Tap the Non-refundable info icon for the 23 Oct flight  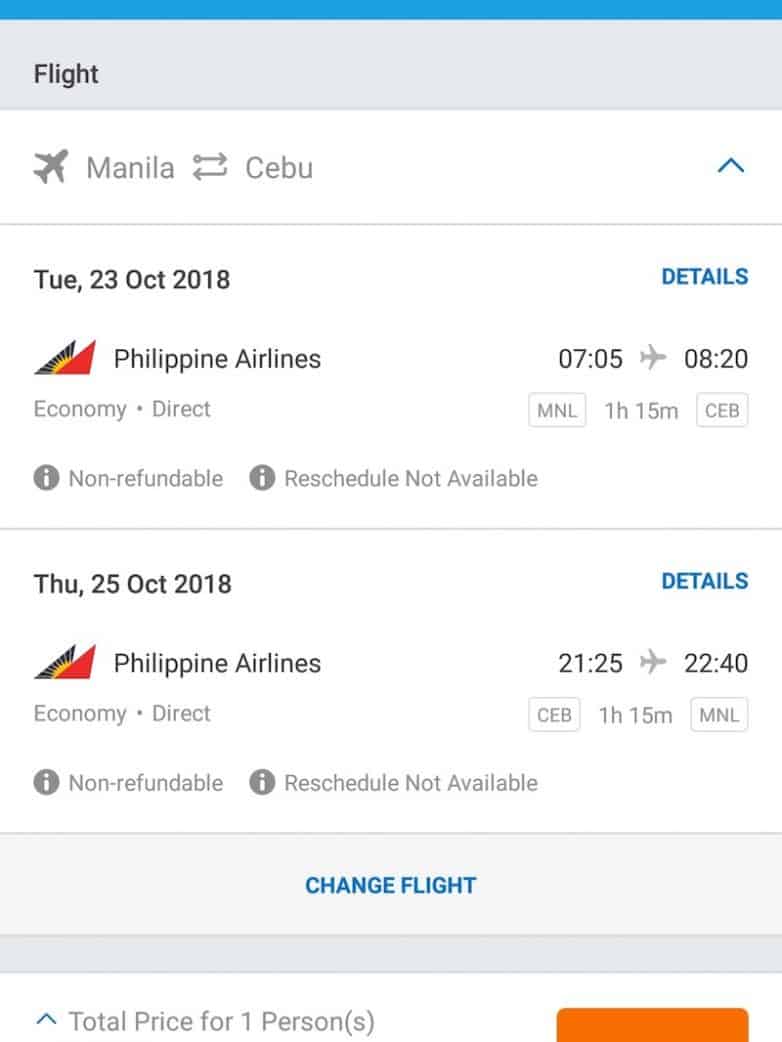point(46,478)
